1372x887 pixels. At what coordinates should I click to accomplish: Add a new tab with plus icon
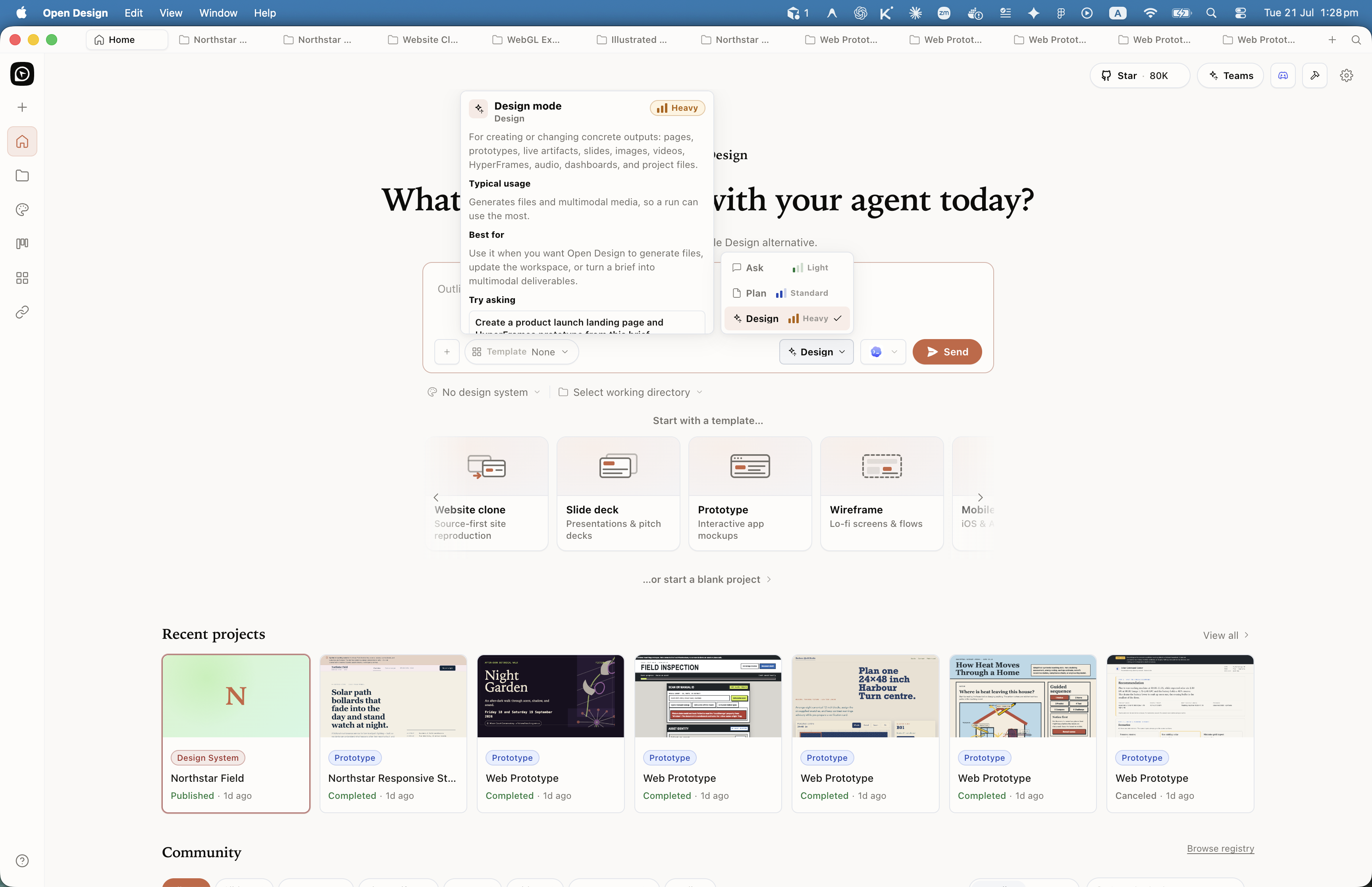(1332, 40)
